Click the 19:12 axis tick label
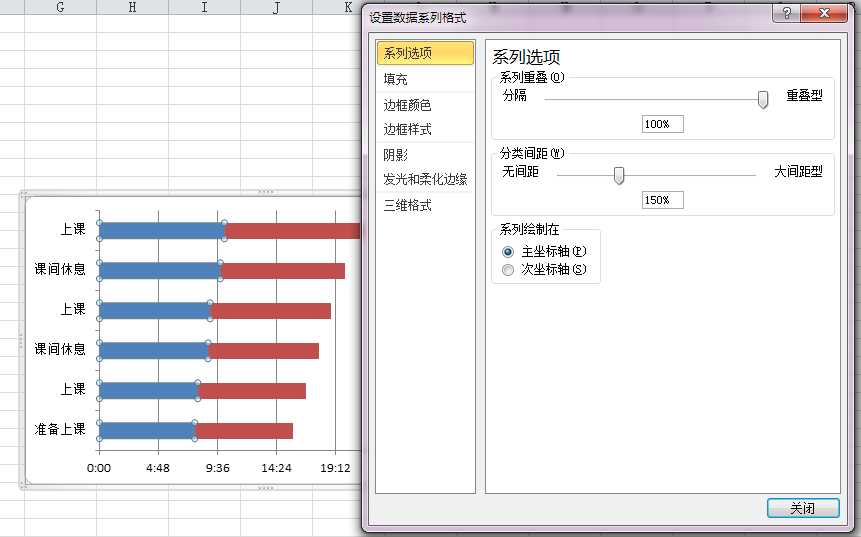 (x=336, y=468)
